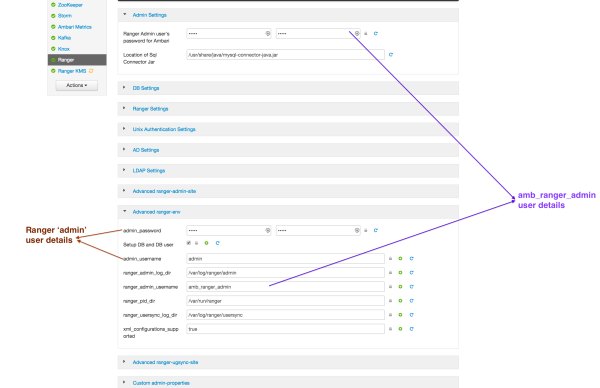
Task: Expand the LDAP Settings section
Action: (x=149, y=171)
